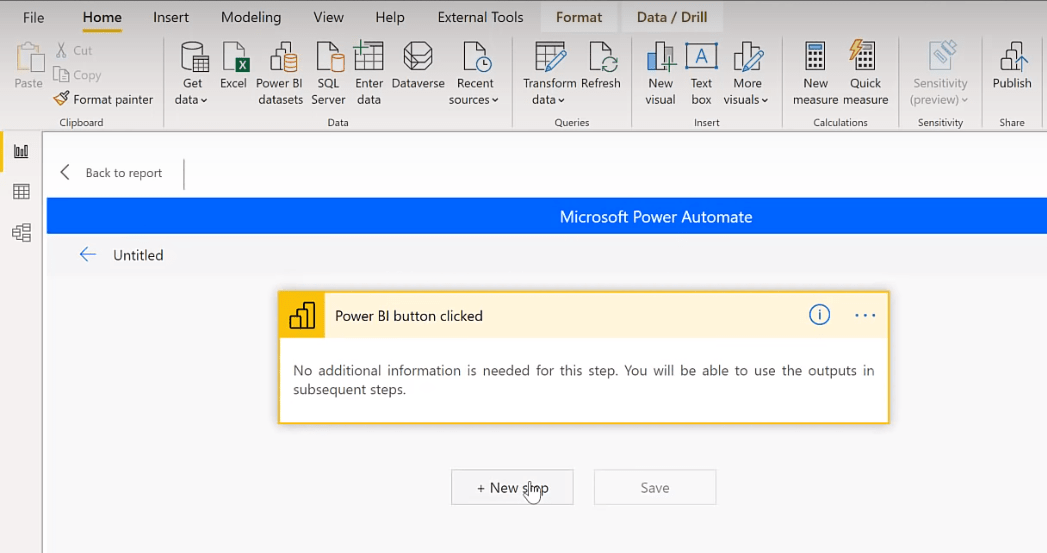Open the Format ribbon tab
Image resolution: width=1047 pixels, height=553 pixels.
tap(579, 17)
